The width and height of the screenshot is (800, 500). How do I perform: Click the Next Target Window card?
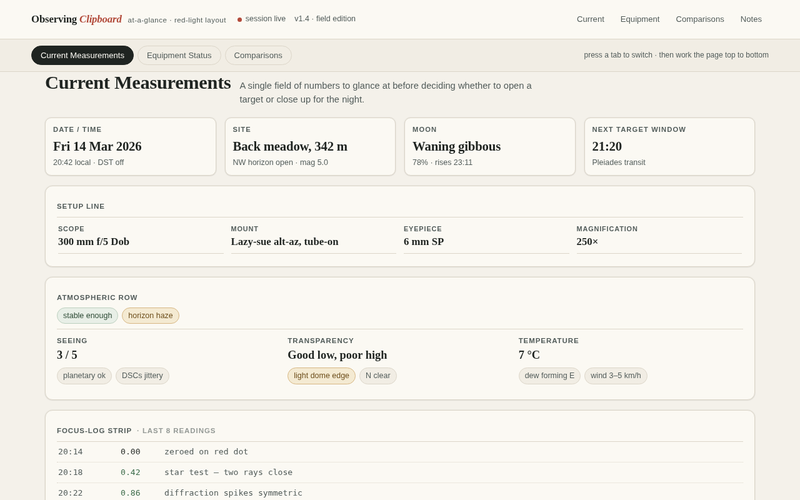669,146
